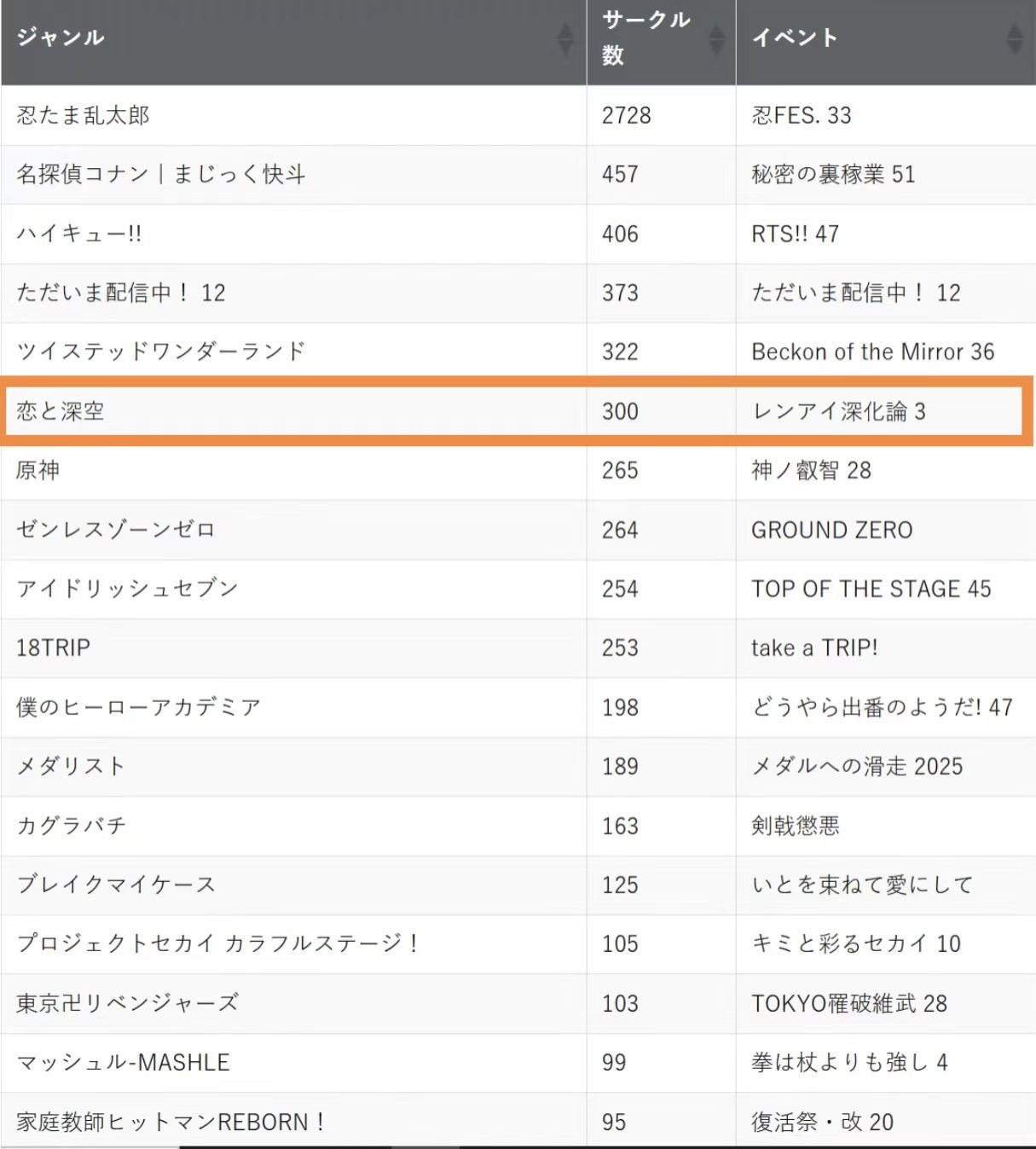Open the ゼンレスゾーンゼロ row
Image resolution: width=1036 pixels, height=1149 pixels.
coord(518,530)
